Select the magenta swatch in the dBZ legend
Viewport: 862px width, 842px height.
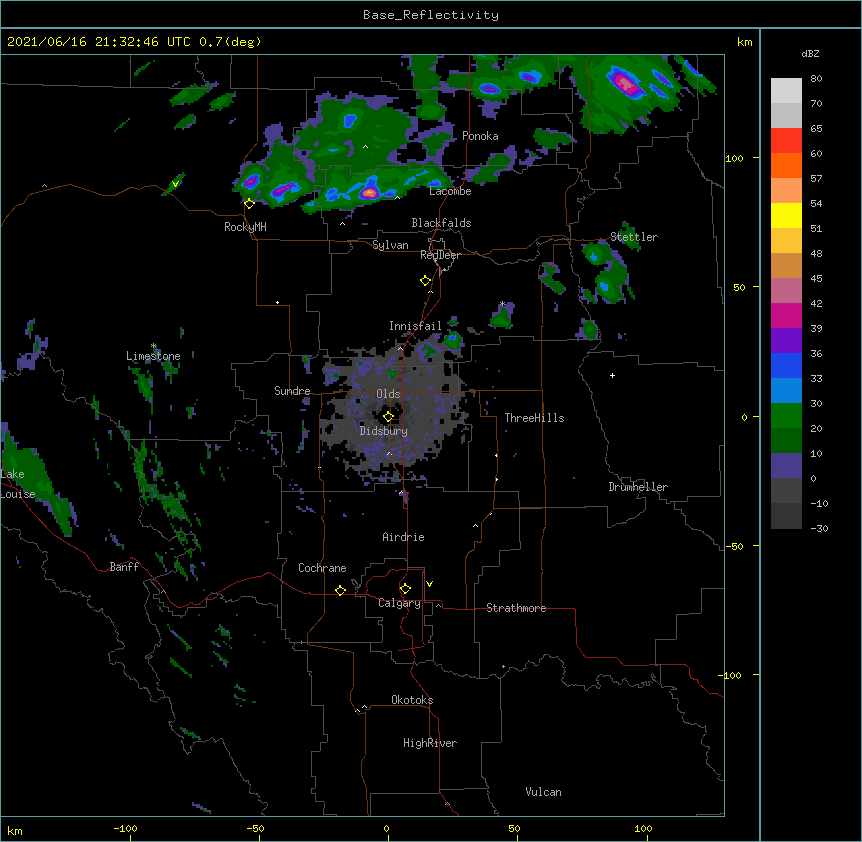(786, 315)
